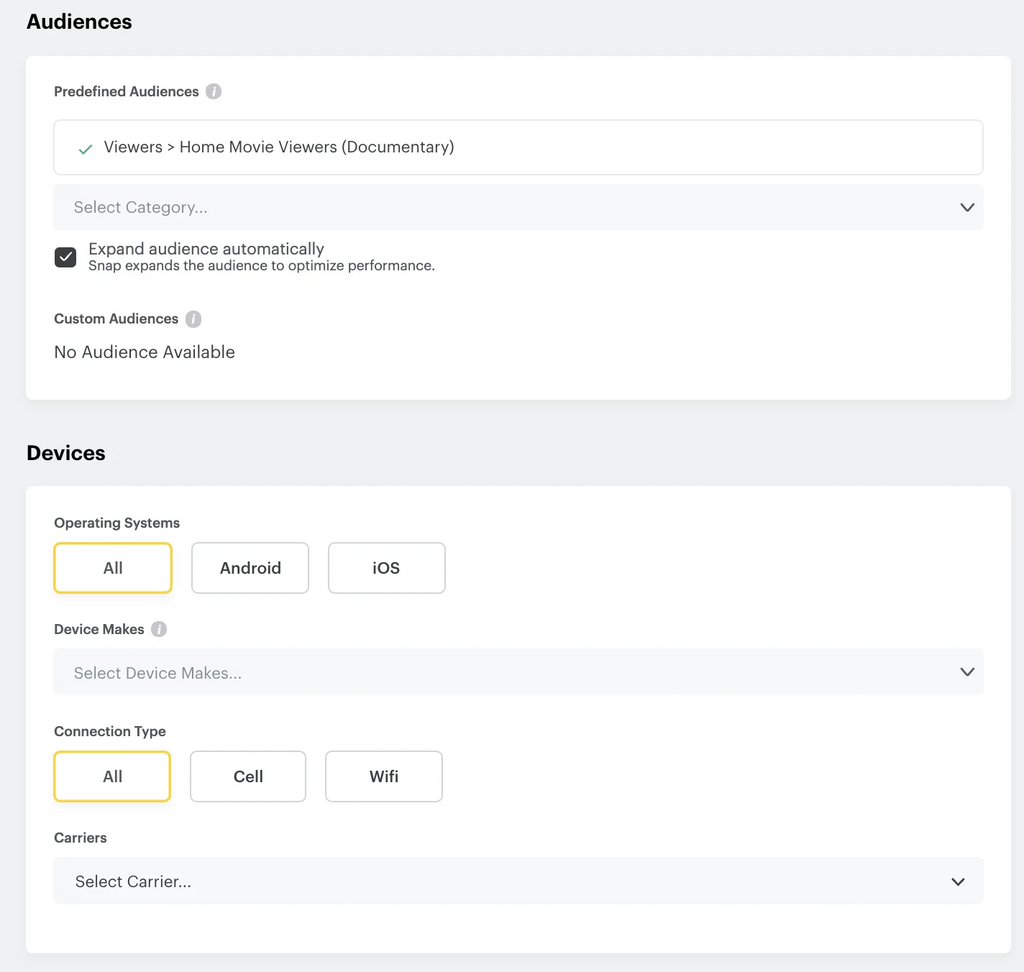Select All under Connection Type
The image size is (1024, 972).
coord(112,777)
